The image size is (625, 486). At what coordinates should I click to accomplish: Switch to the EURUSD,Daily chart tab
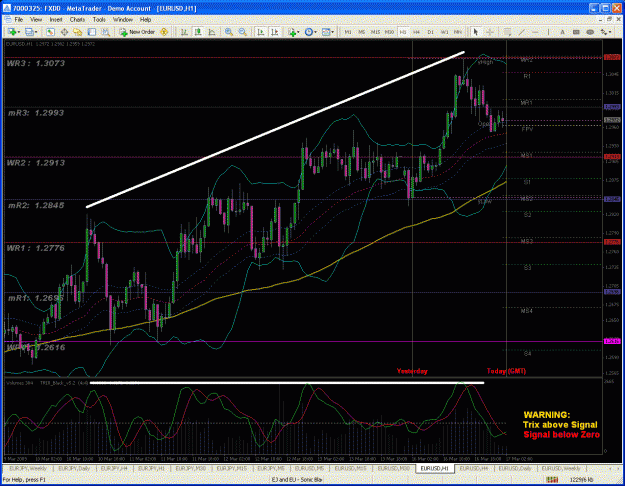point(515,468)
